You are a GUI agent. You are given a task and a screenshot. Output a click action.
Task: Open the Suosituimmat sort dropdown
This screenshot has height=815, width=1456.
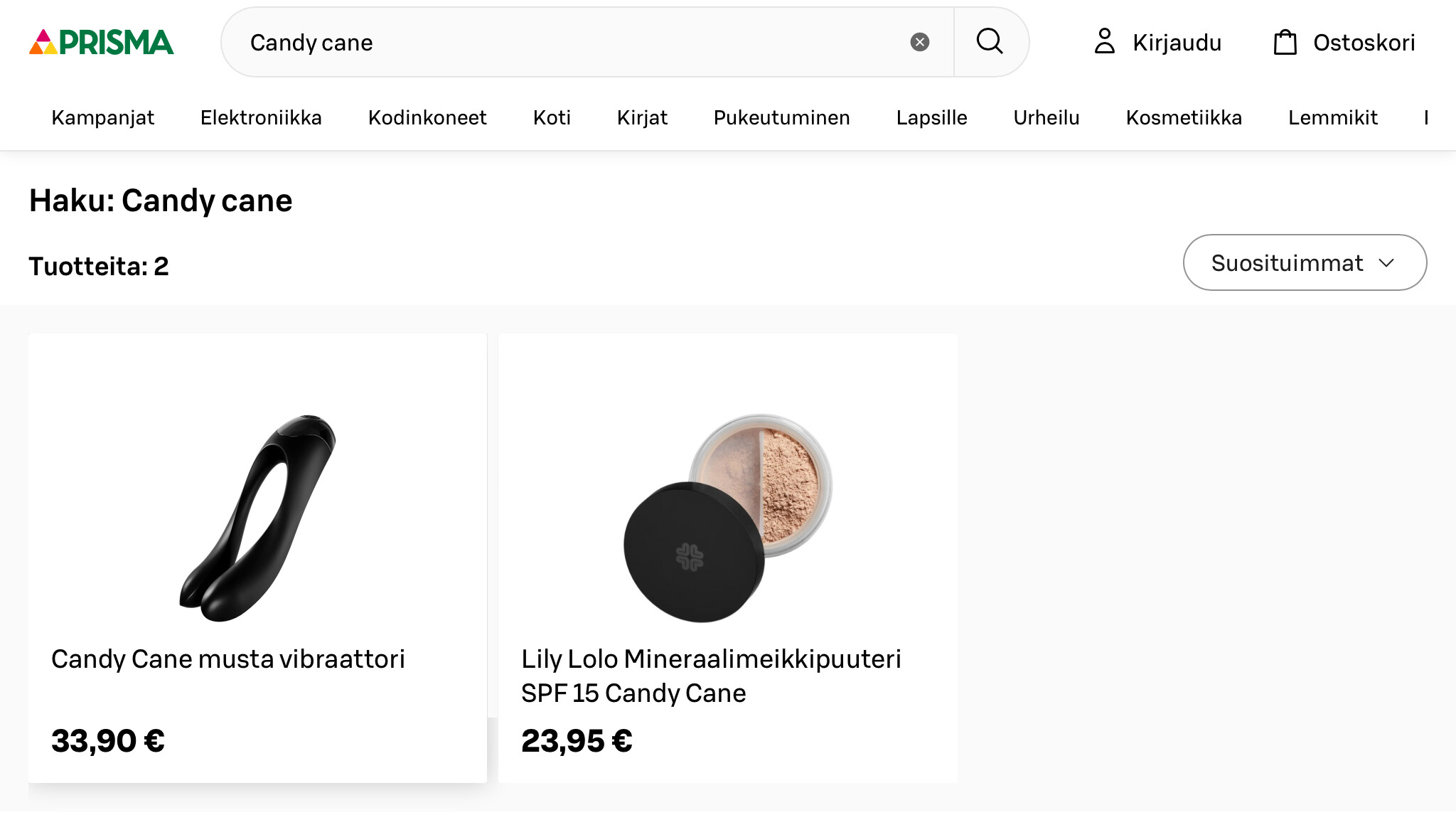[x=1304, y=263]
